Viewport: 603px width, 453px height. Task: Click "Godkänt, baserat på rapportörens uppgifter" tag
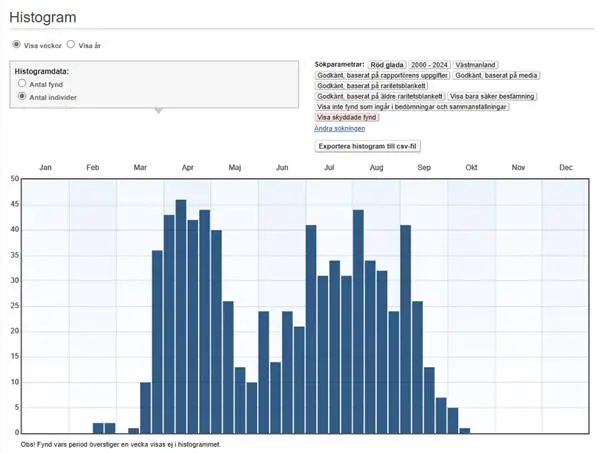tap(382, 75)
